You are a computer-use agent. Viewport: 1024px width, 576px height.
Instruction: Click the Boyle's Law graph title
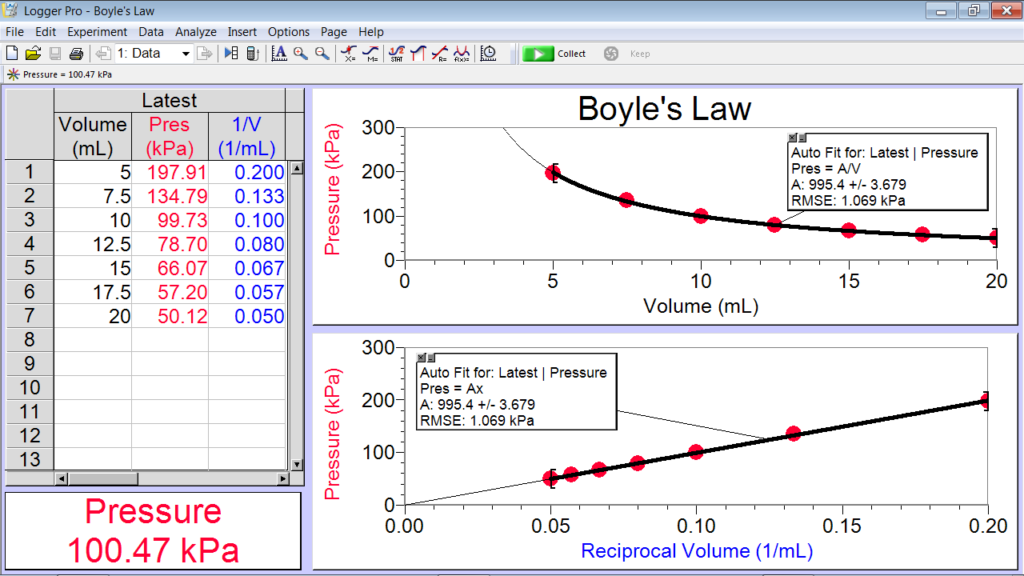[x=665, y=108]
